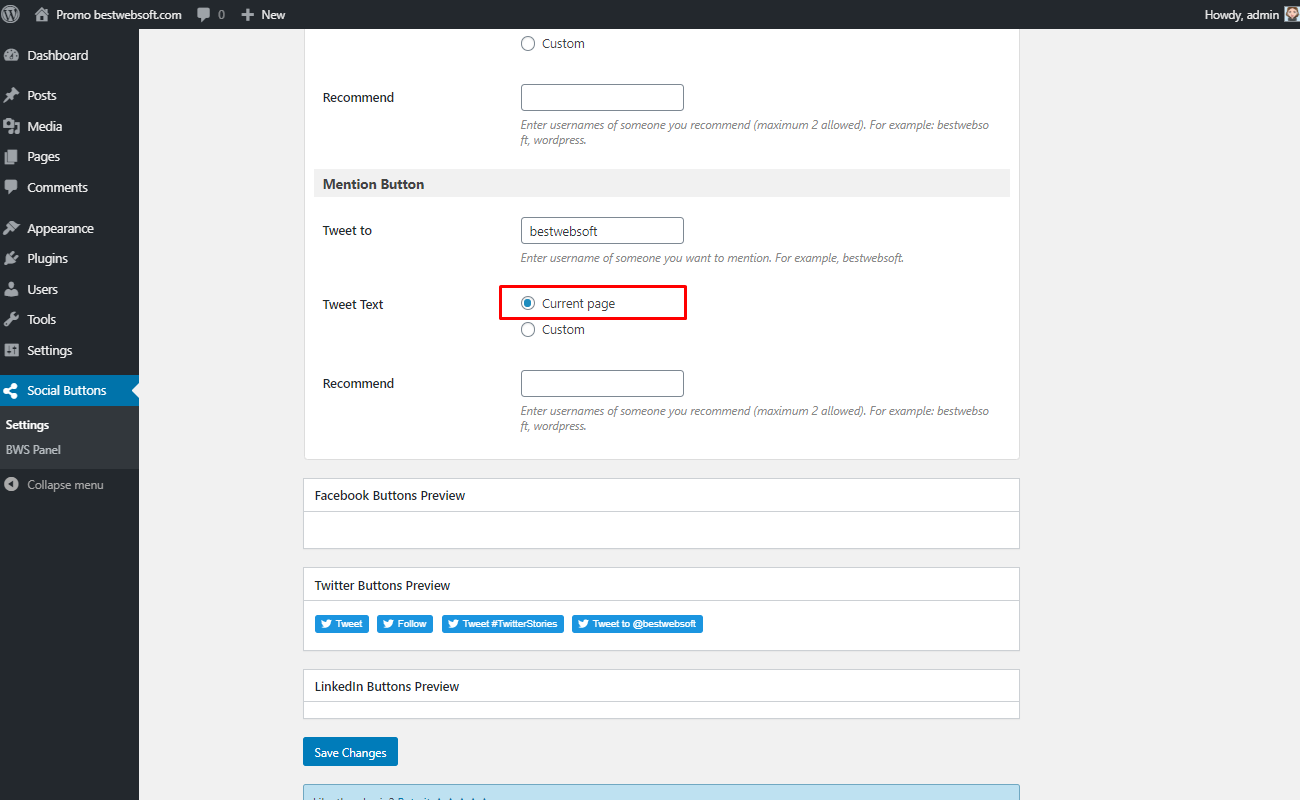Select Custom under Mention Button Tweet Text
The height and width of the screenshot is (800, 1300).
click(x=528, y=329)
